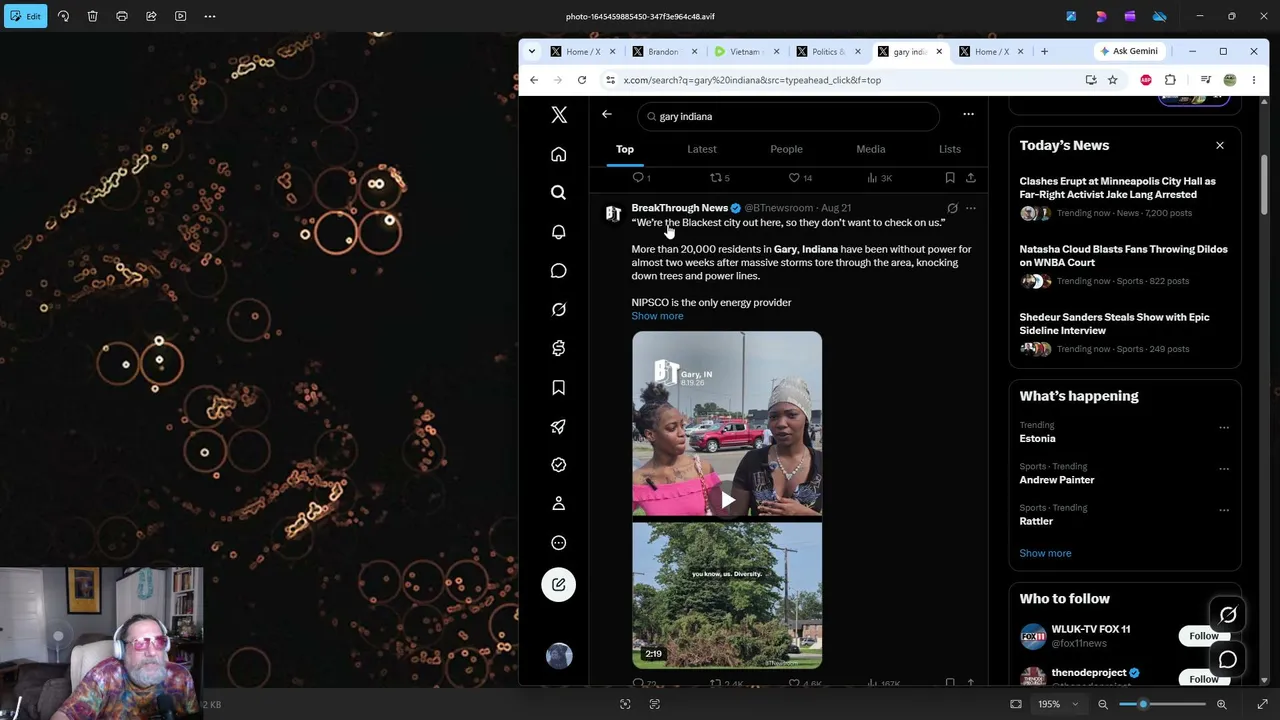Image resolution: width=1280 pixels, height=720 pixels.
Task: Reload the browser page
Action: coord(581,80)
